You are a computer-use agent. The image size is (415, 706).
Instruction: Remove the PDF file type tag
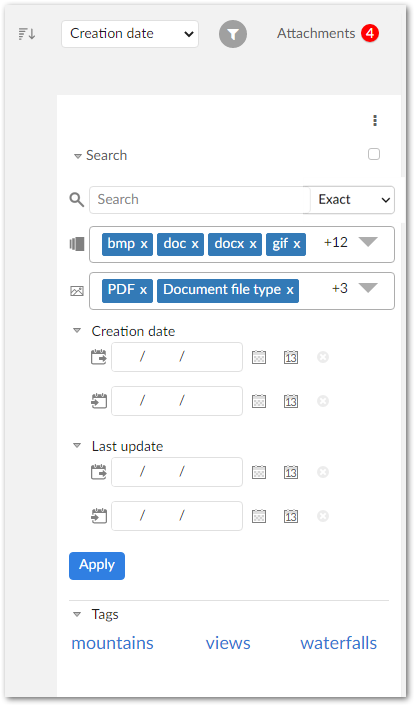point(143,290)
